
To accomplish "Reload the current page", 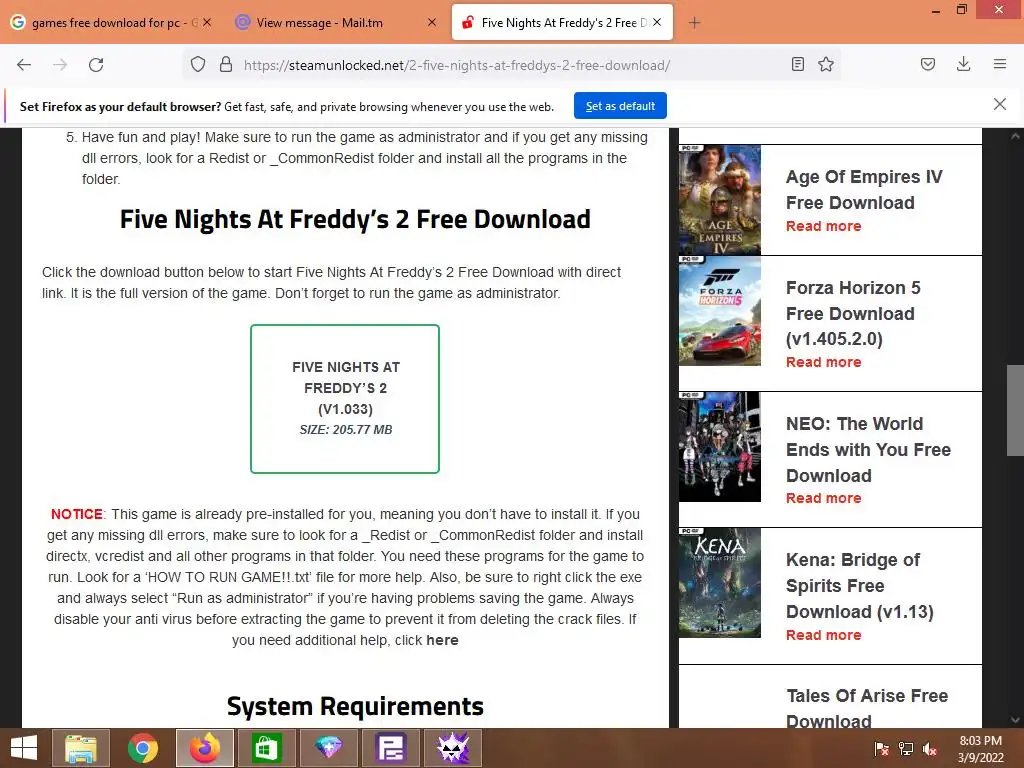I will (96, 65).
